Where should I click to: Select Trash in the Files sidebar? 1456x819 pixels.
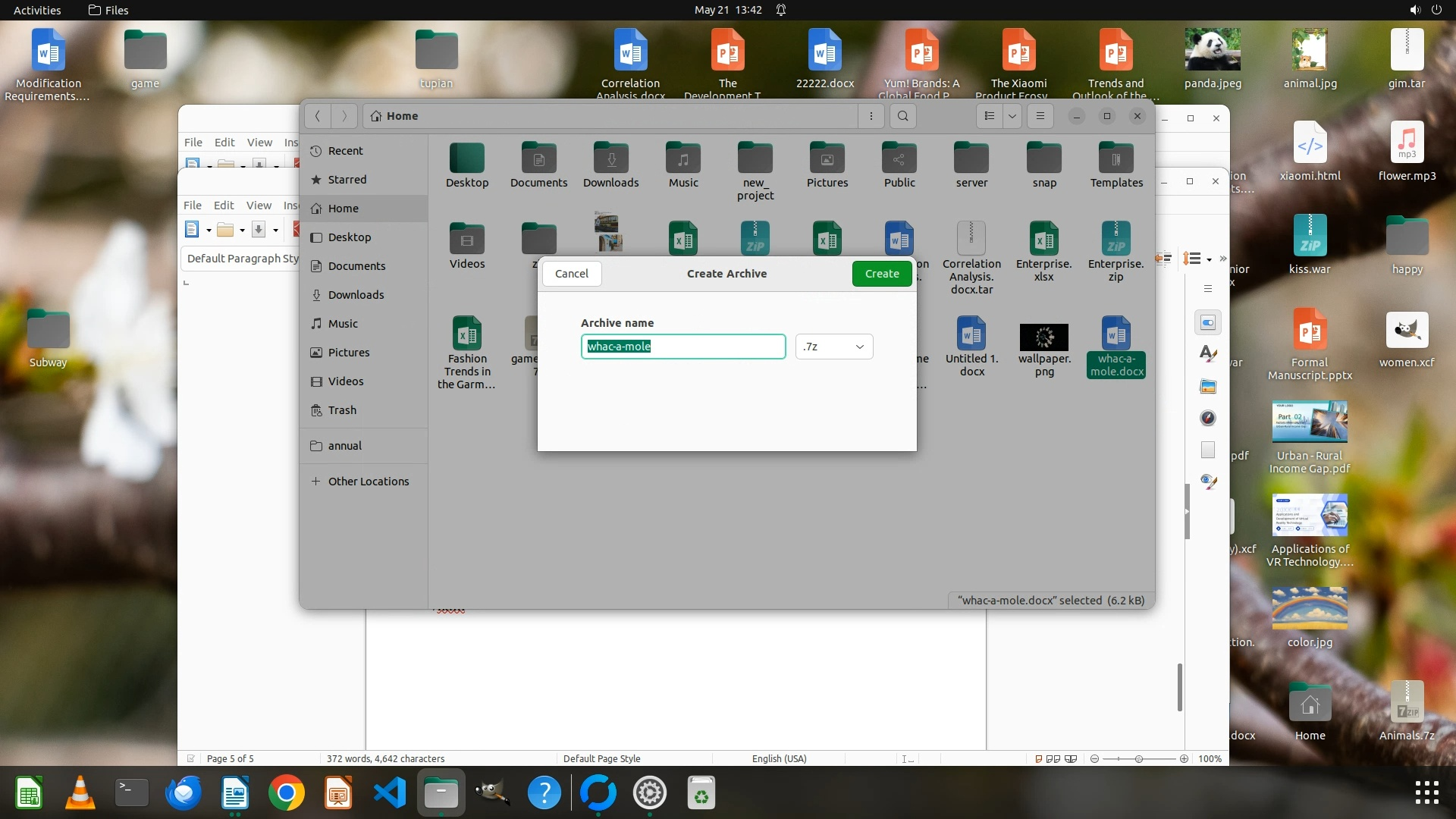342,410
